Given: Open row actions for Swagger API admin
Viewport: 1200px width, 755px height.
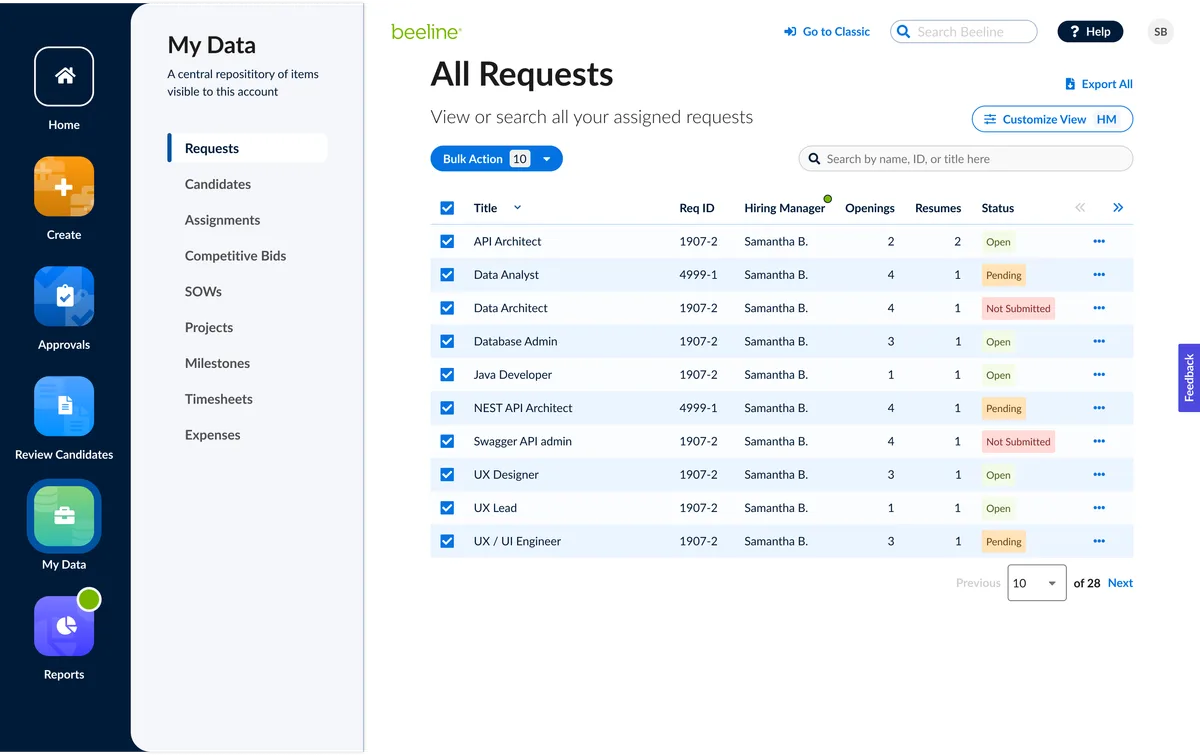Looking at the screenshot, I should [1099, 441].
